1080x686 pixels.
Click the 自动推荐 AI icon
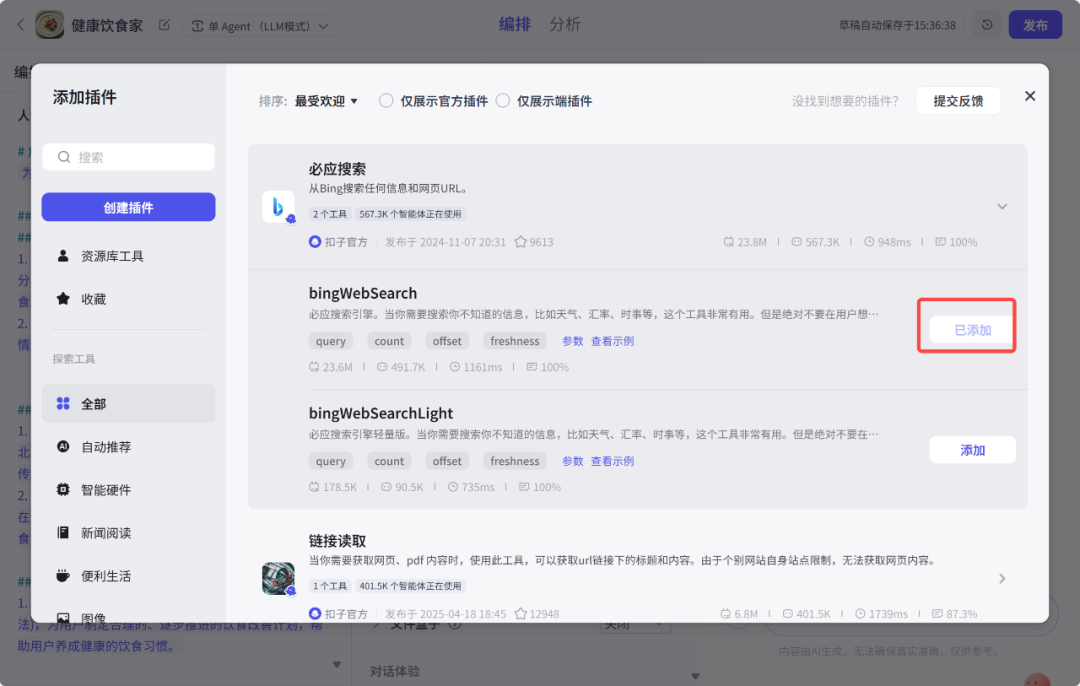click(63, 446)
